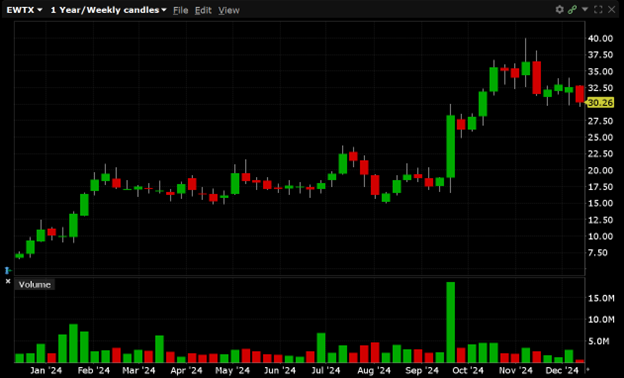
Task: Click the green chain link grouping icon
Action: (572, 9)
